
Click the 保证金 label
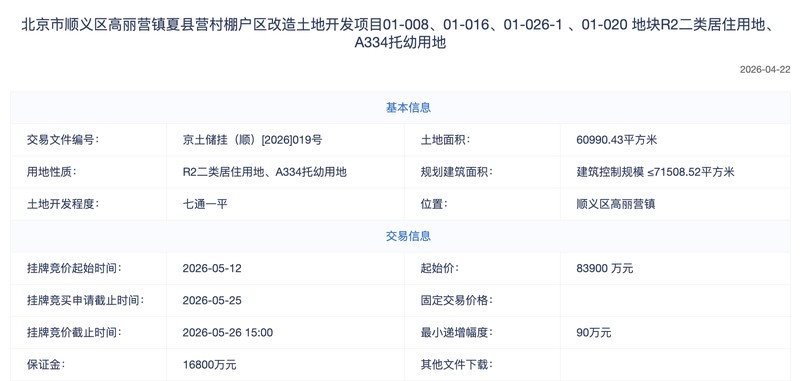[46, 365]
